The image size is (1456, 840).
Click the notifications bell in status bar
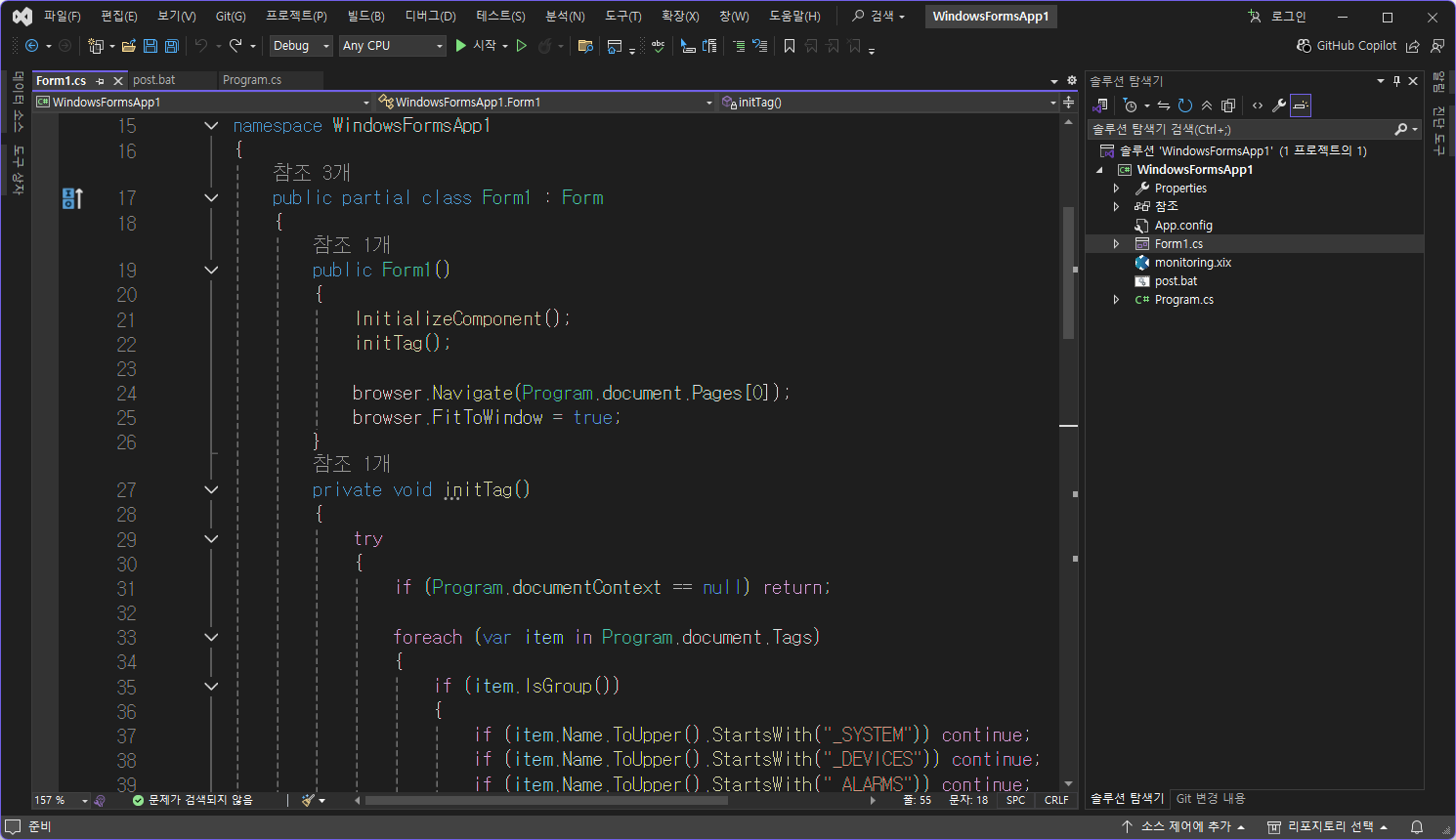(1417, 827)
